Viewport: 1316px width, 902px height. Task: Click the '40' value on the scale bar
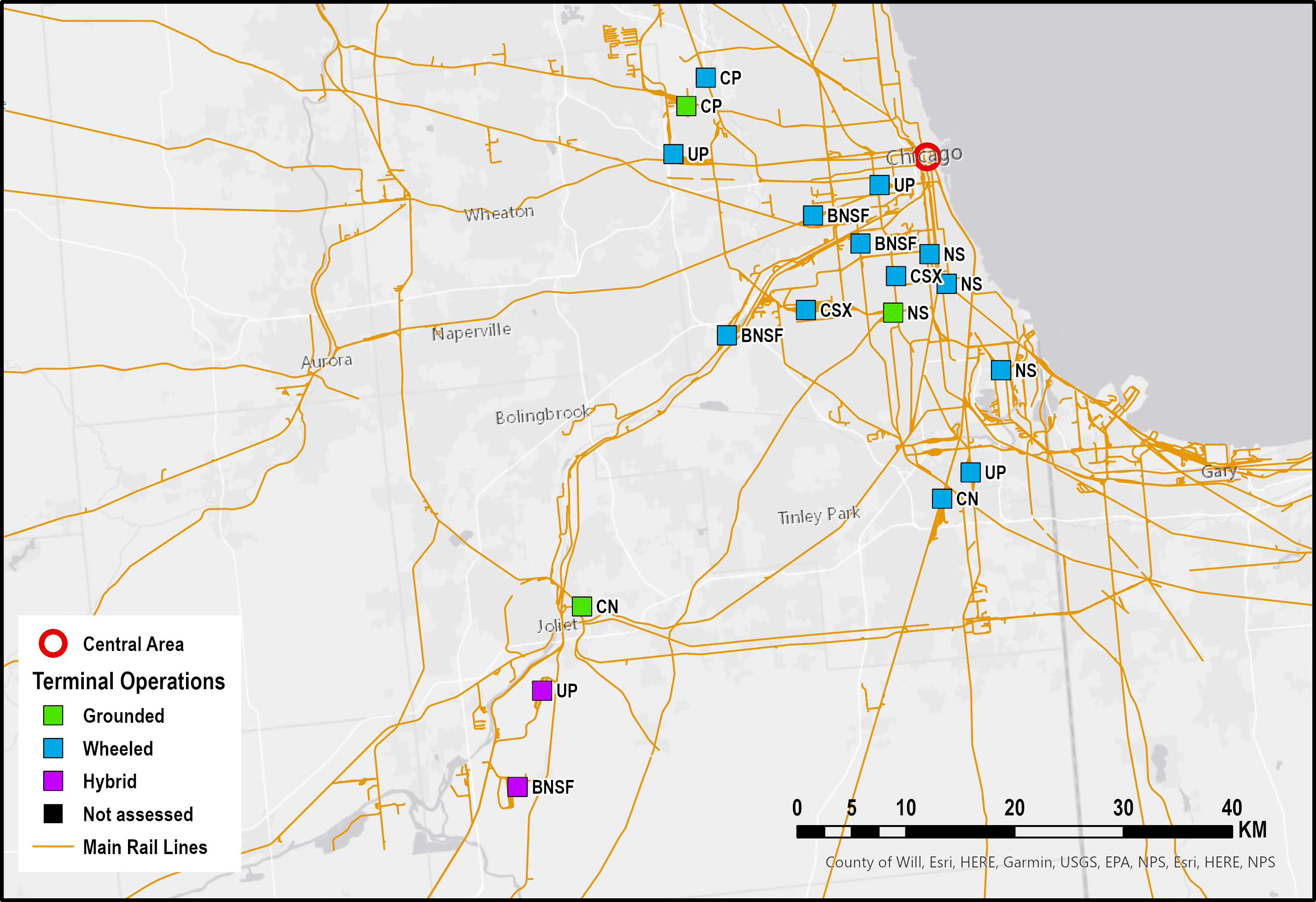coord(1232,808)
